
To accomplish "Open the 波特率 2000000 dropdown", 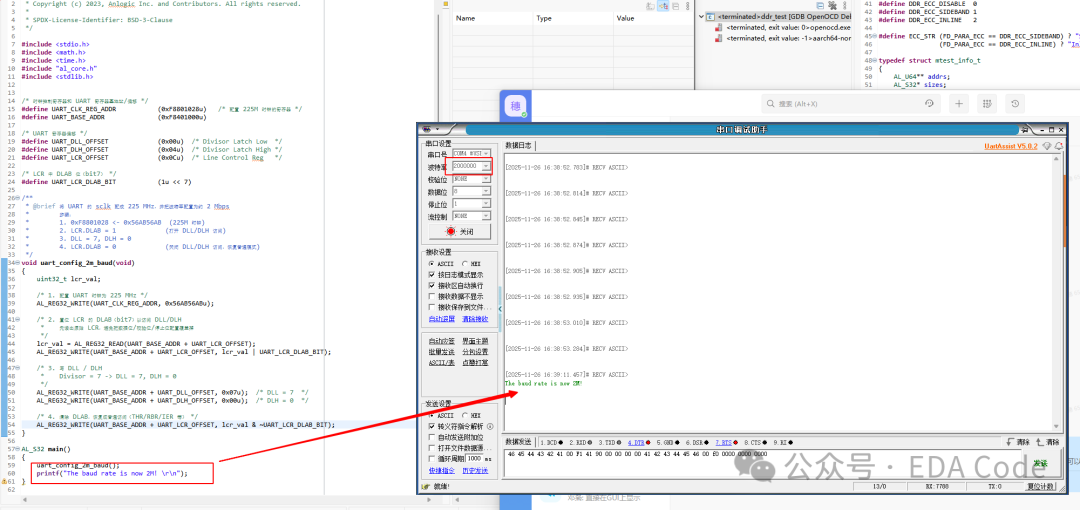I will (x=488, y=166).
